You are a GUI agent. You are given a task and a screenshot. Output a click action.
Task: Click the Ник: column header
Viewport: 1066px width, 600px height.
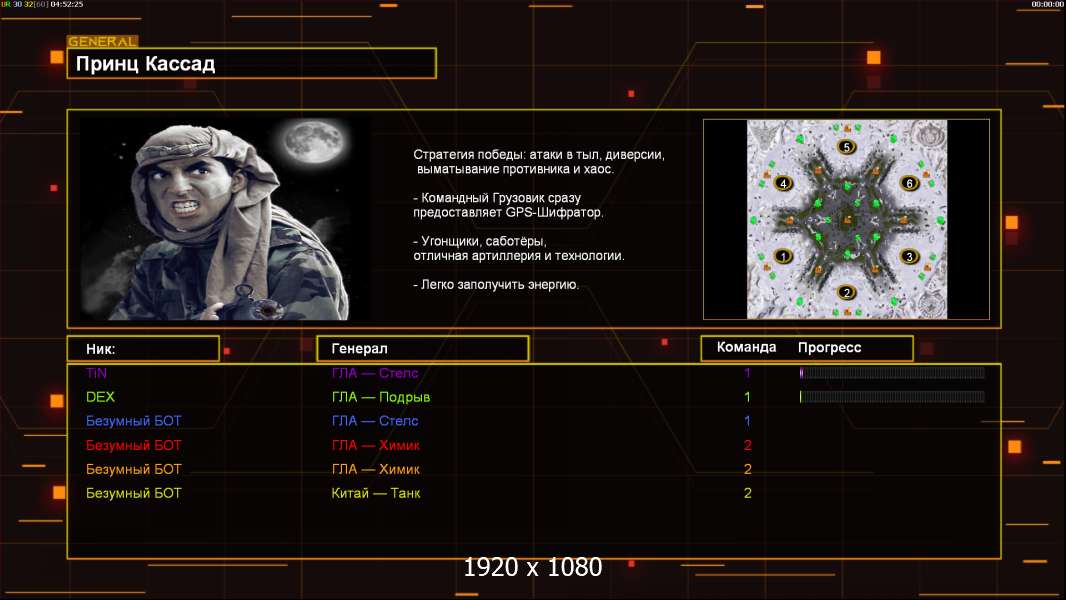point(143,349)
